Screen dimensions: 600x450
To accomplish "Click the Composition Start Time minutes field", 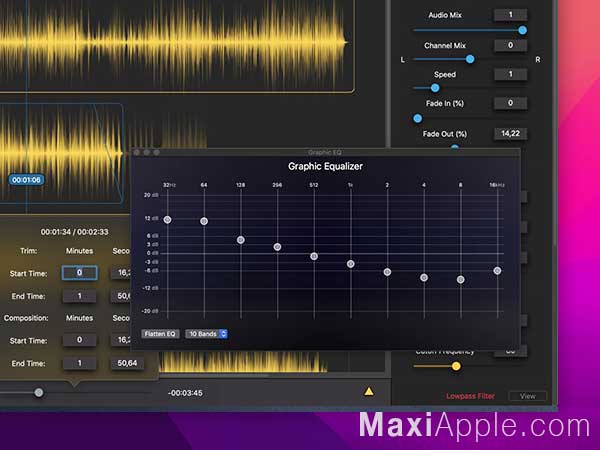I will coord(80,340).
